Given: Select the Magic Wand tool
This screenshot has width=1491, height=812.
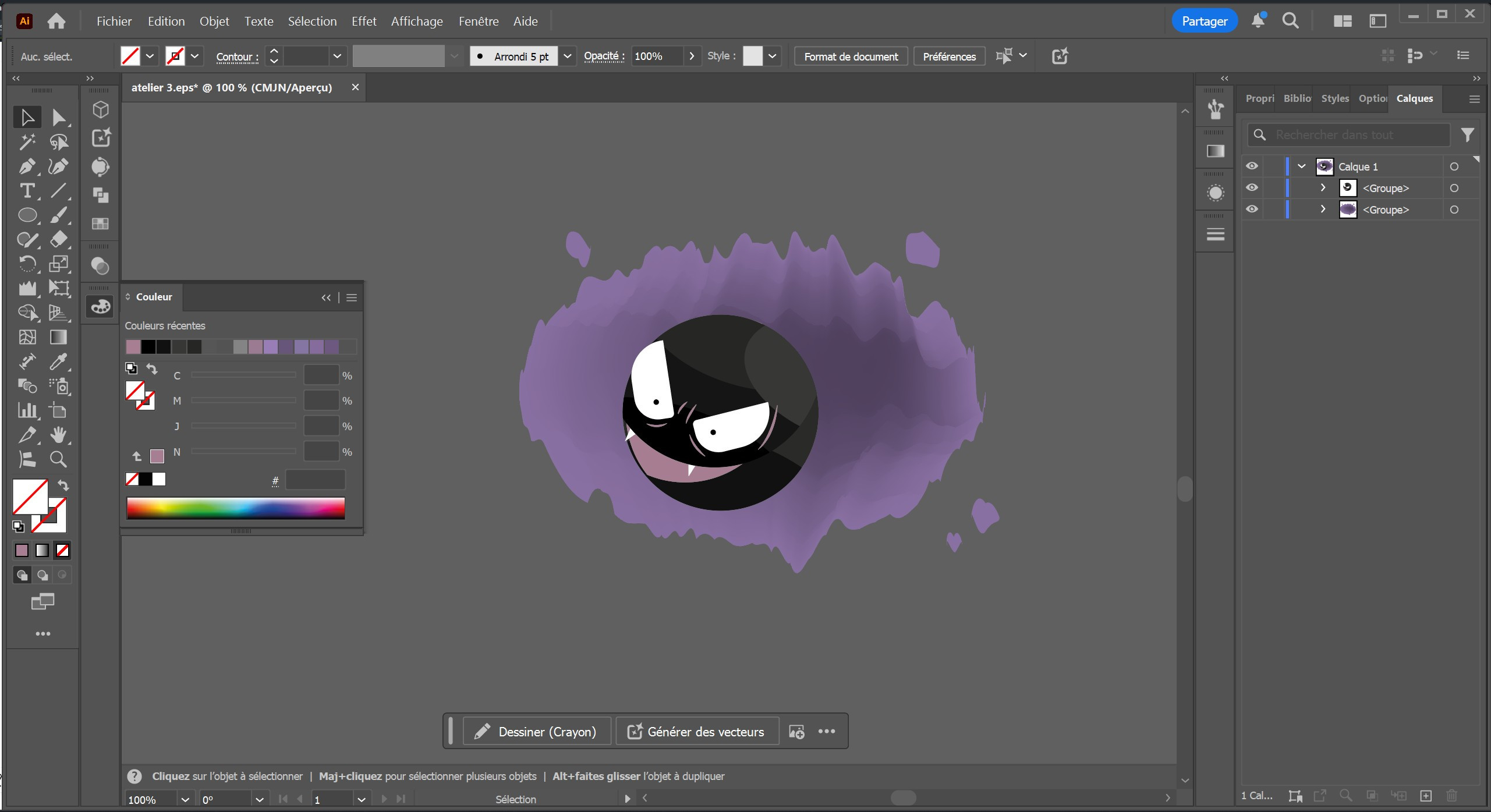Looking at the screenshot, I should 27,142.
